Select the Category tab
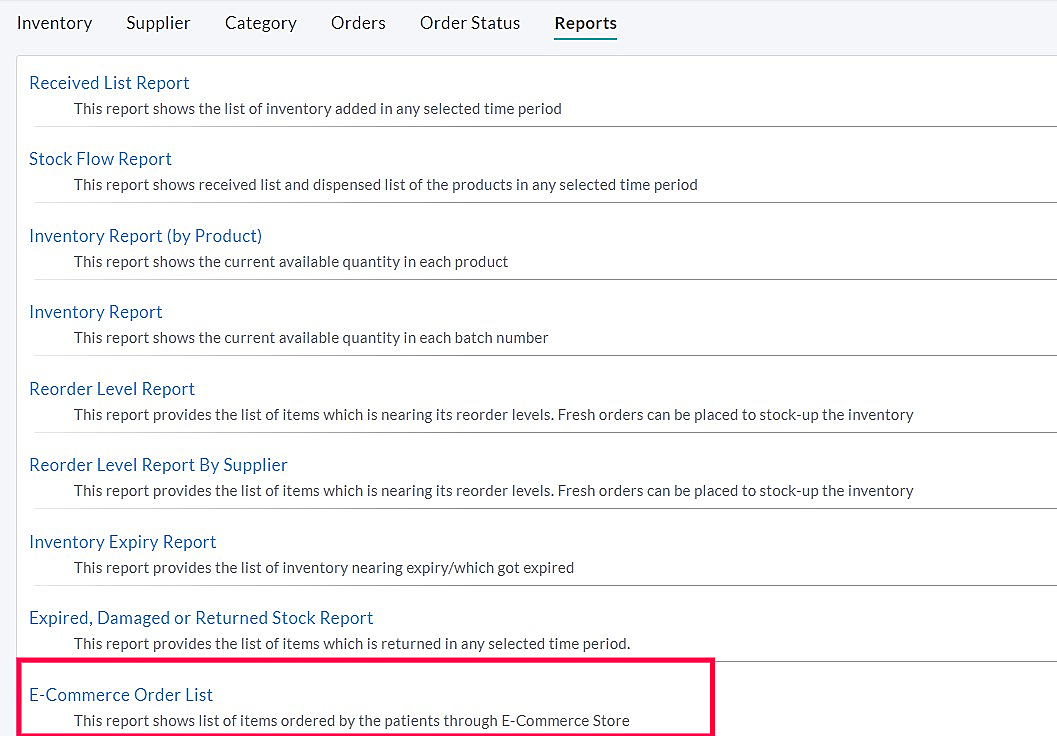 click(260, 22)
